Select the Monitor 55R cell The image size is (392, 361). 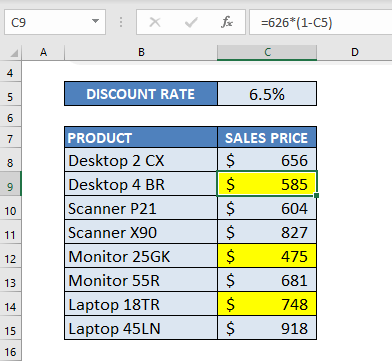point(141,280)
